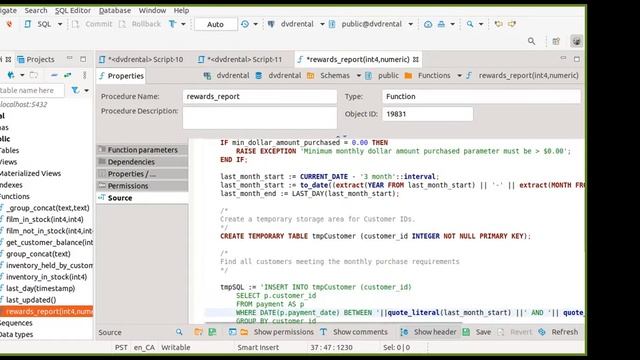Click the Save button in source bar
The width and height of the screenshot is (640, 360).
[477, 332]
